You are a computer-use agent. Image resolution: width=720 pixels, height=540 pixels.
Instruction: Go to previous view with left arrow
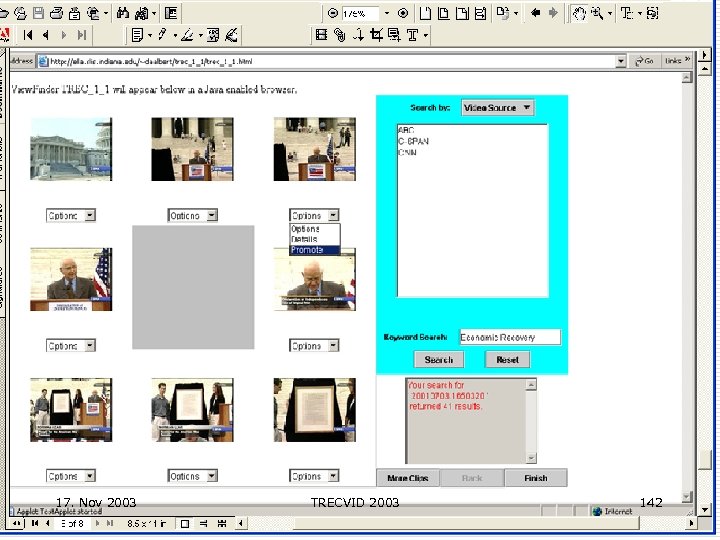pos(535,13)
